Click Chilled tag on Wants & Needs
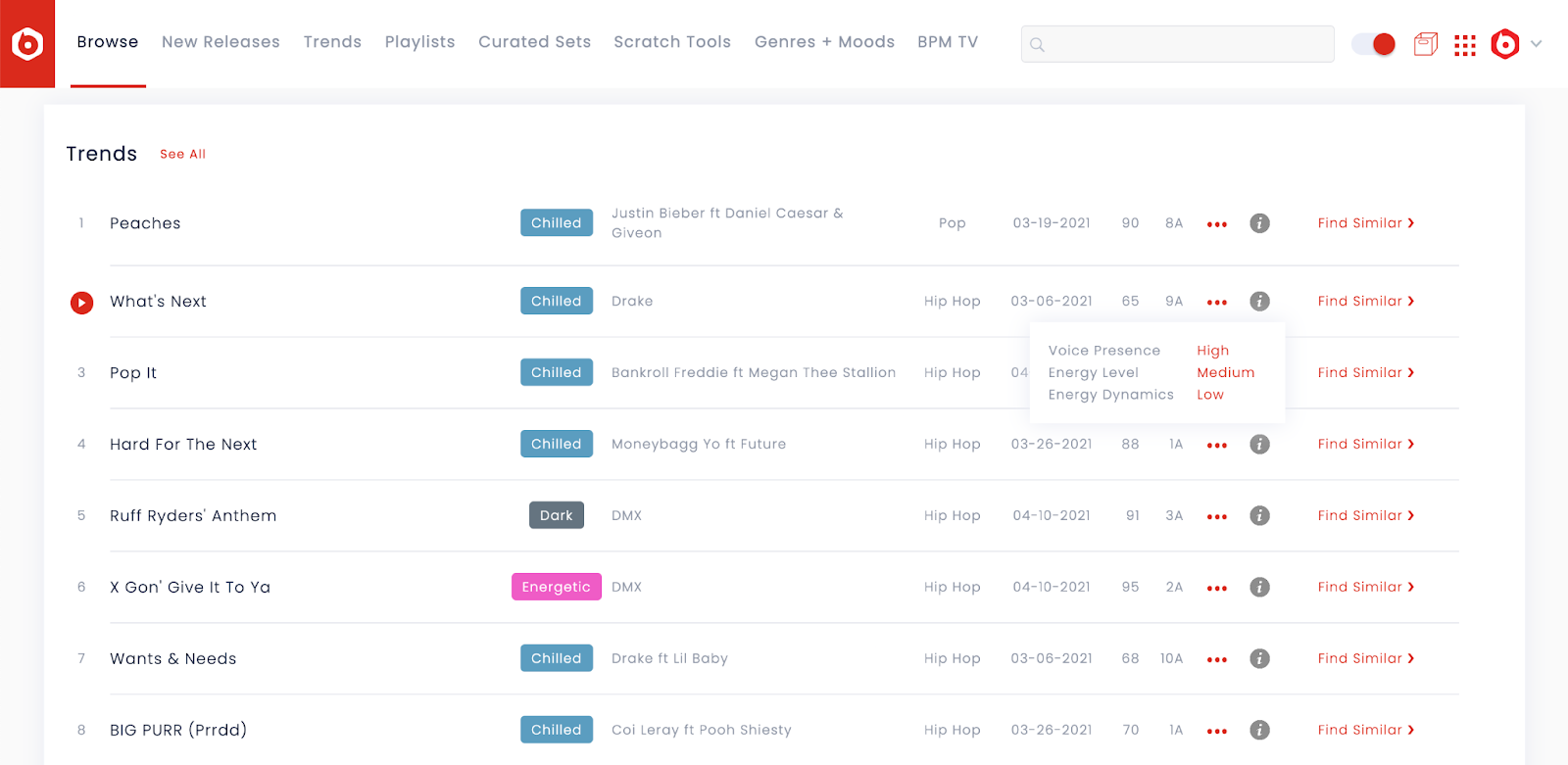 pos(557,659)
